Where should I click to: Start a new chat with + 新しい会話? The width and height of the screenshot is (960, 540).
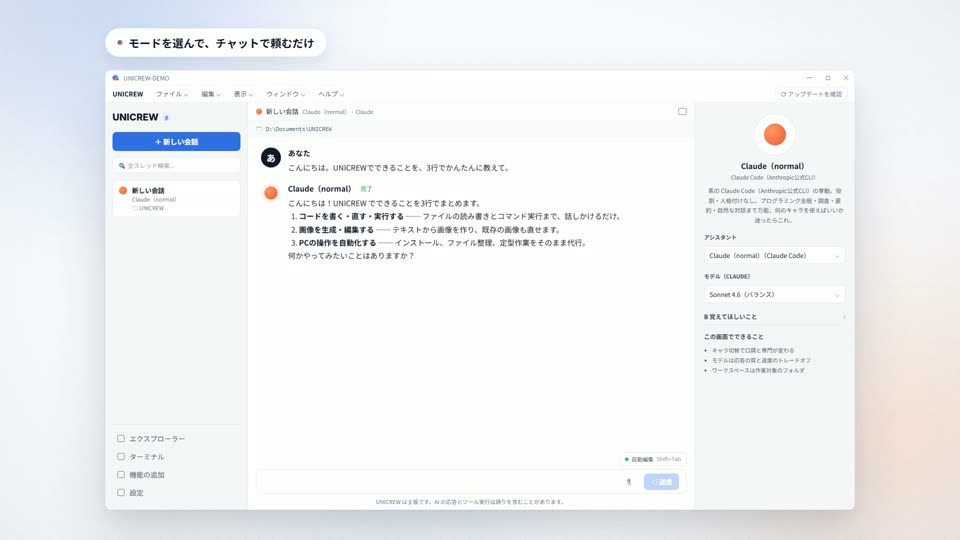(x=176, y=141)
